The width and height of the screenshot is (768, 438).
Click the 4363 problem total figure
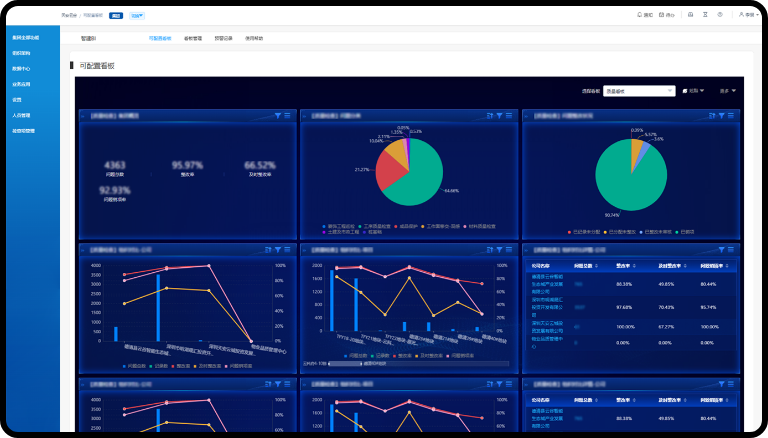pyautogui.click(x=115, y=166)
